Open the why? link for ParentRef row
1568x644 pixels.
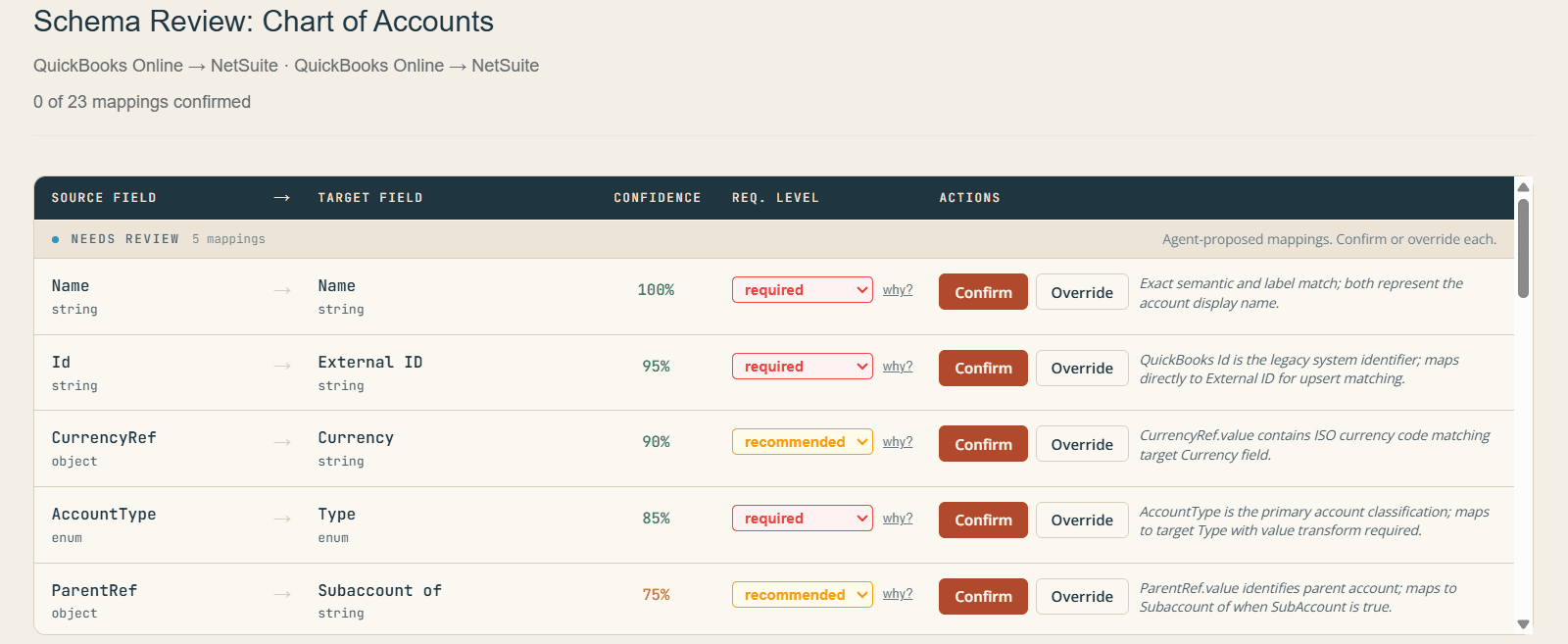click(898, 594)
